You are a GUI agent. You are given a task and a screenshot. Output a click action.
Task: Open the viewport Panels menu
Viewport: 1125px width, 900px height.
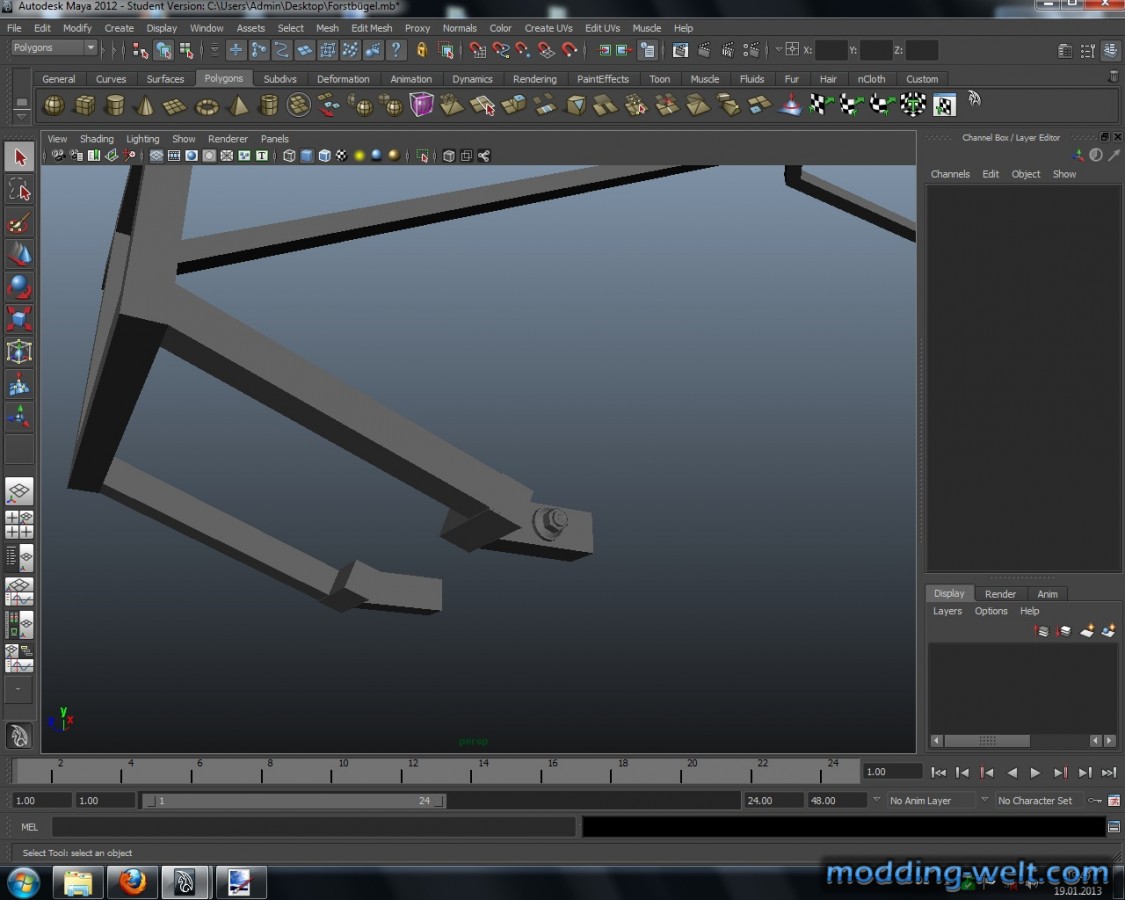tap(275, 139)
